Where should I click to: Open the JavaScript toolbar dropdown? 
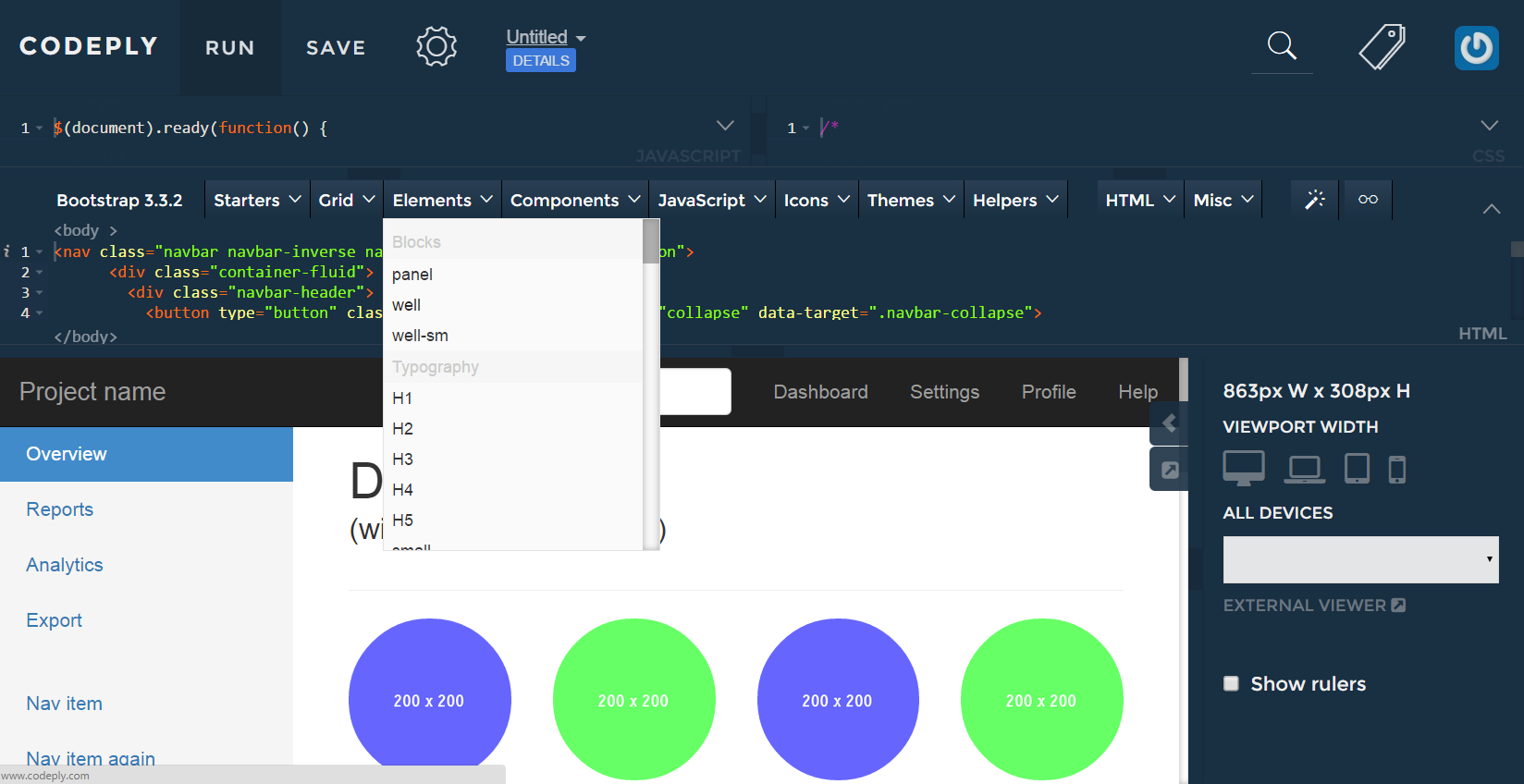point(712,200)
